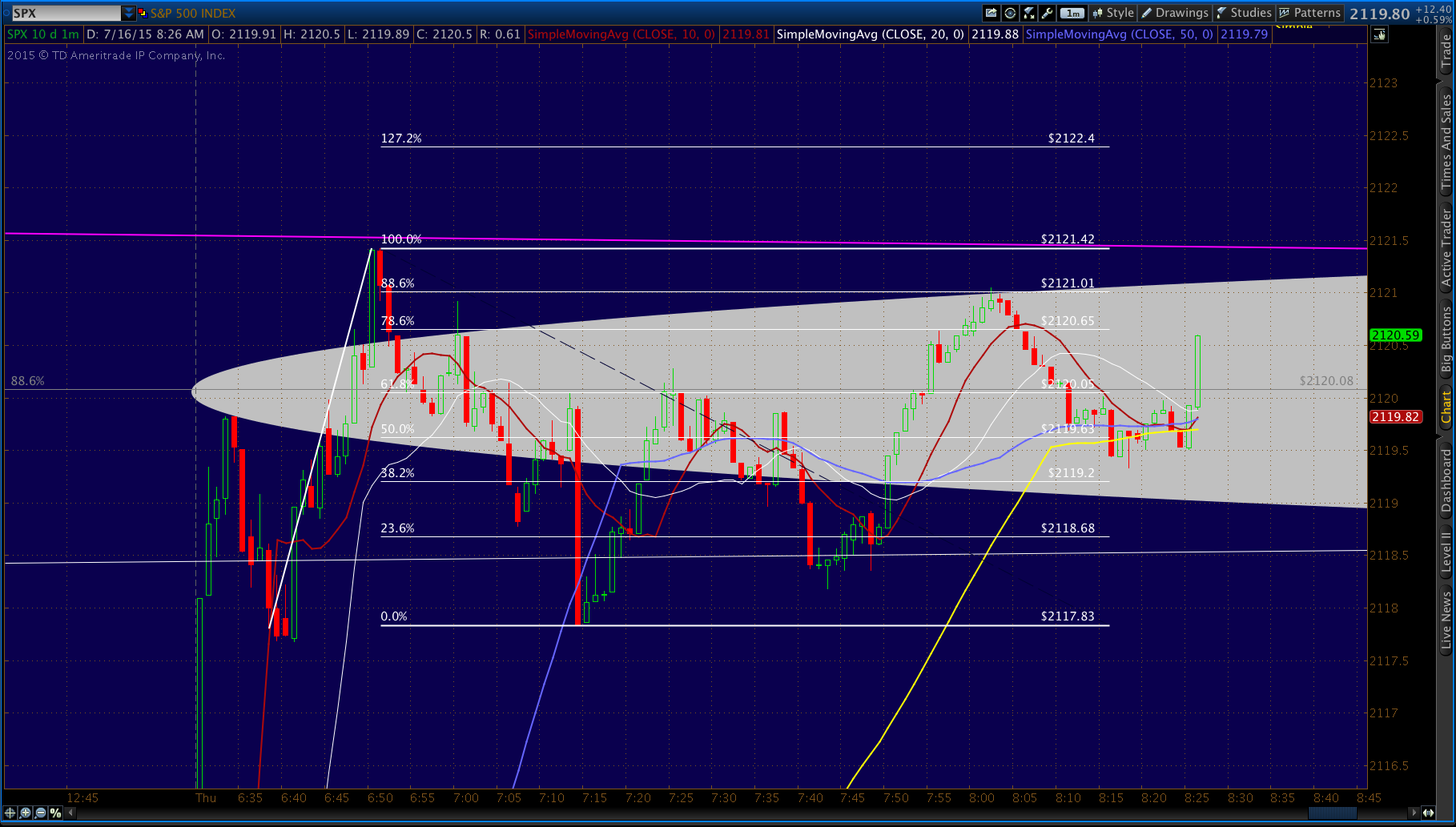Click the $2117.83 Fibonacci price label
1456x827 pixels.
[x=1068, y=616]
